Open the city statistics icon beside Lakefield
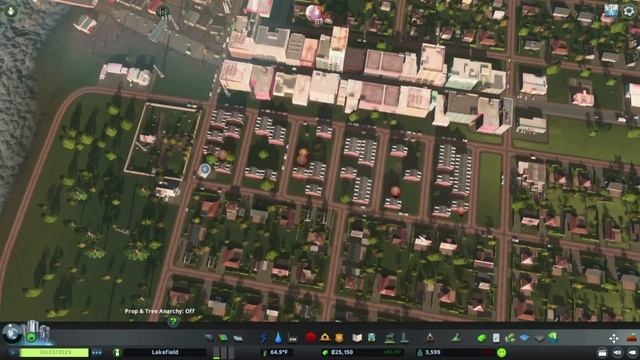The height and width of the screenshot is (360, 640). (x=117, y=352)
